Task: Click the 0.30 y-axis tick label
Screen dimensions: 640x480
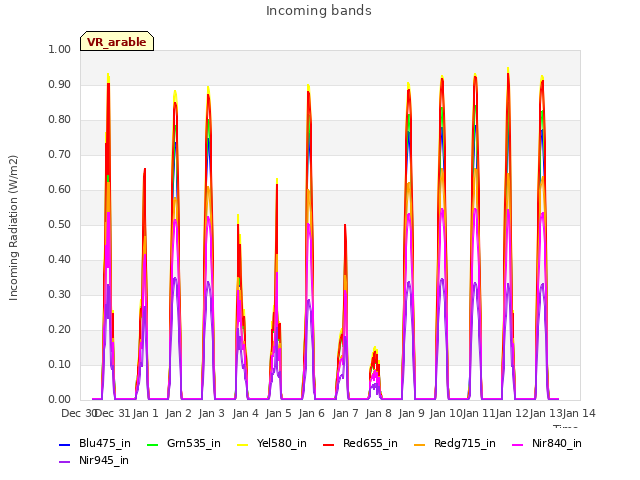Action: (x=60, y=295)
